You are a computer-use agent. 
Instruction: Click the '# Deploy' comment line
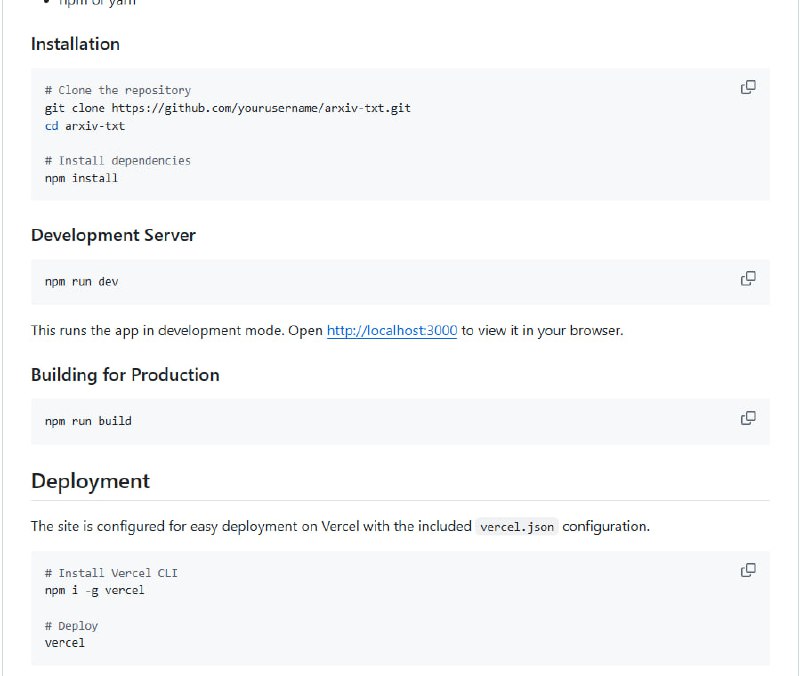[71, 626]
